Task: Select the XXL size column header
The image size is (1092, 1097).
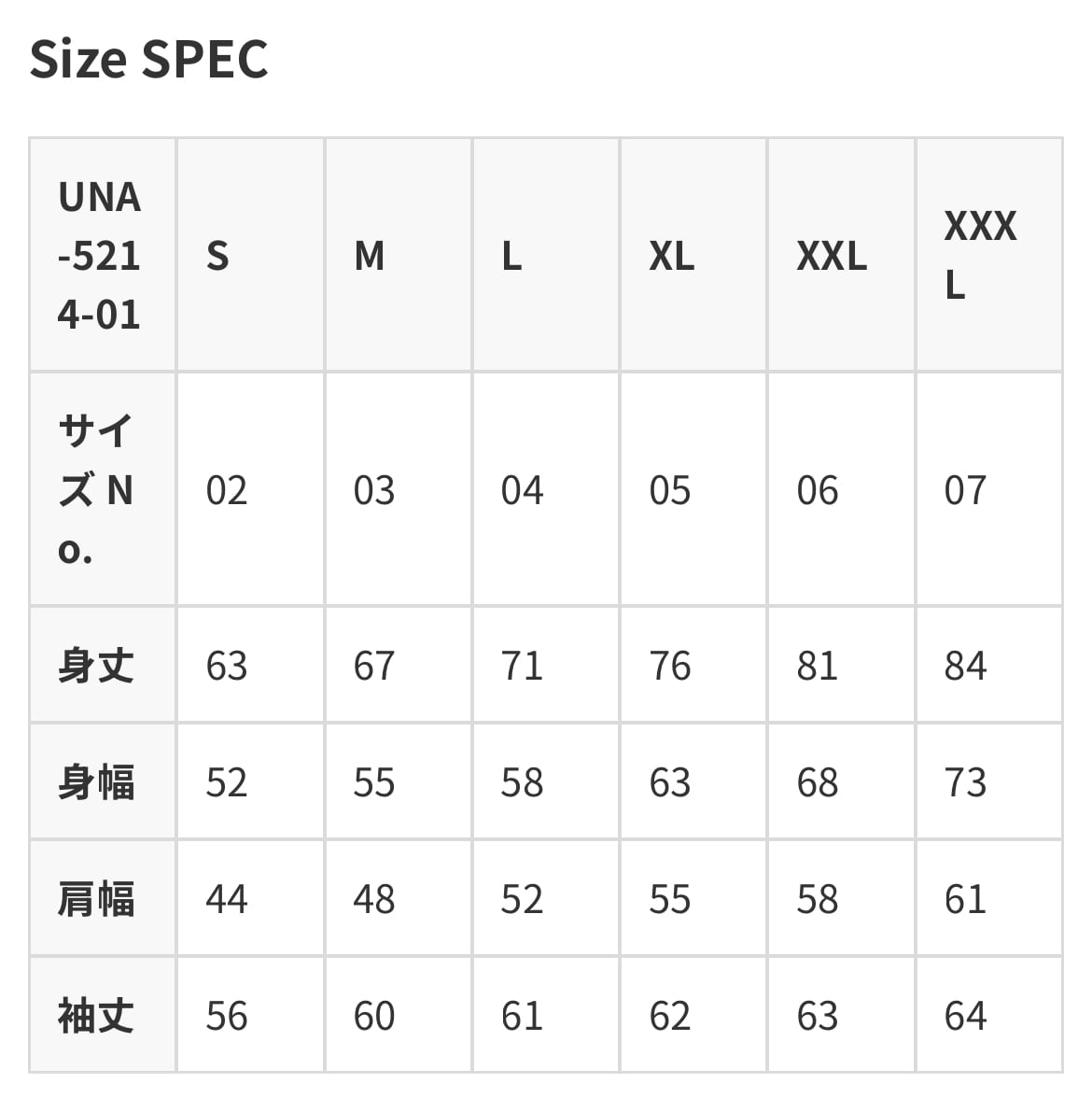Action: pos(831,256)
